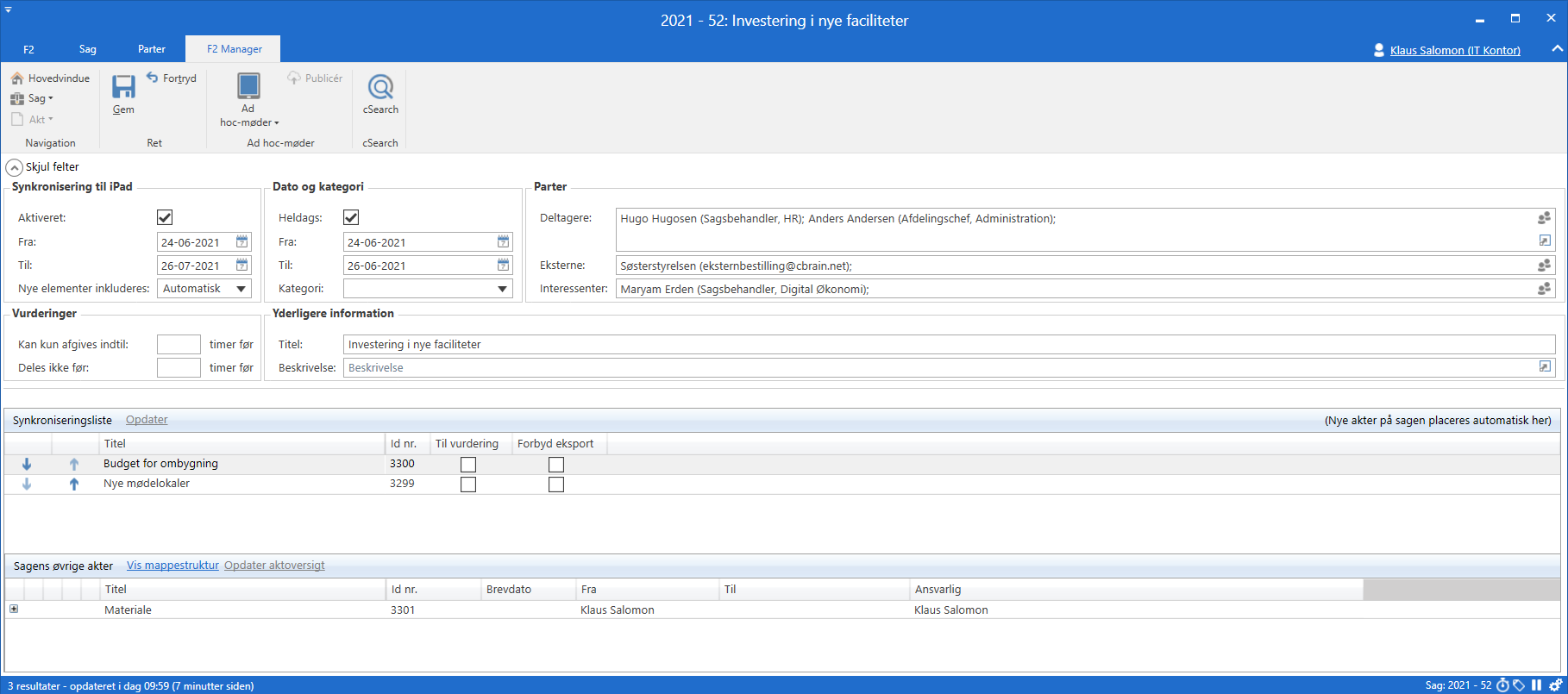Select Budget for ombygning row title

160,464
